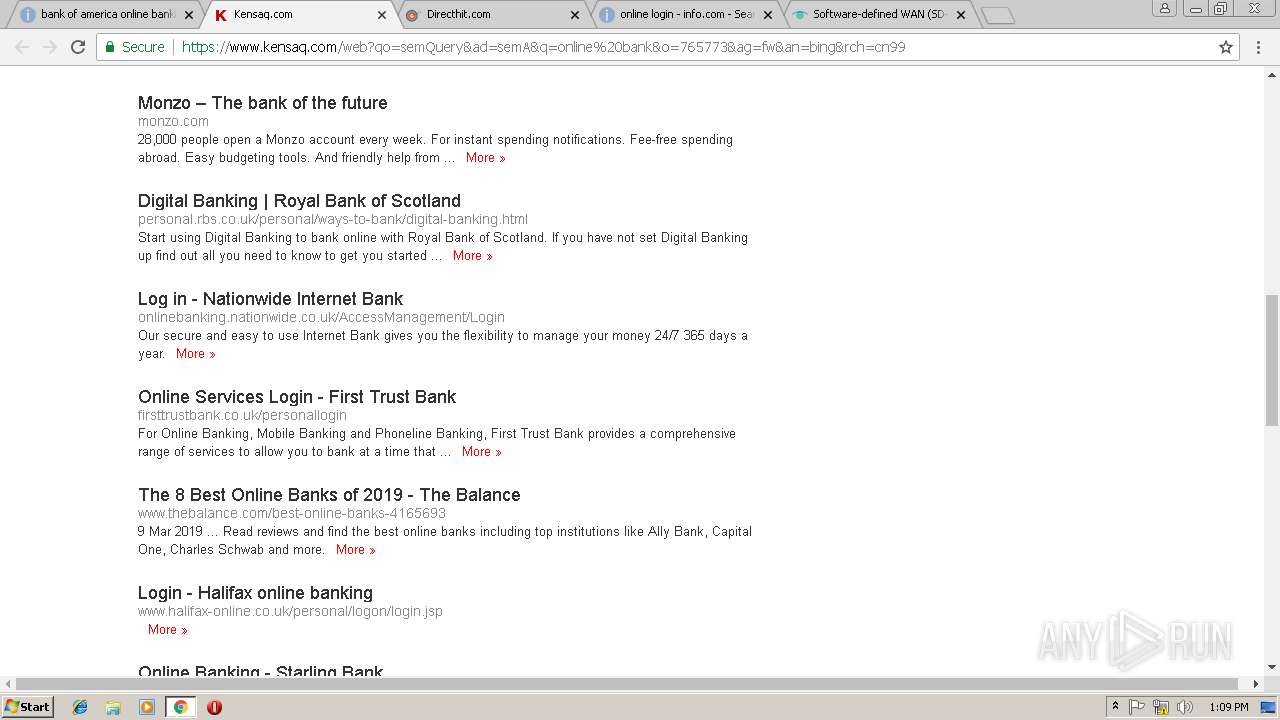
Task: Open Windows Explorer folder on taskbar
Action: coord(113,707)
